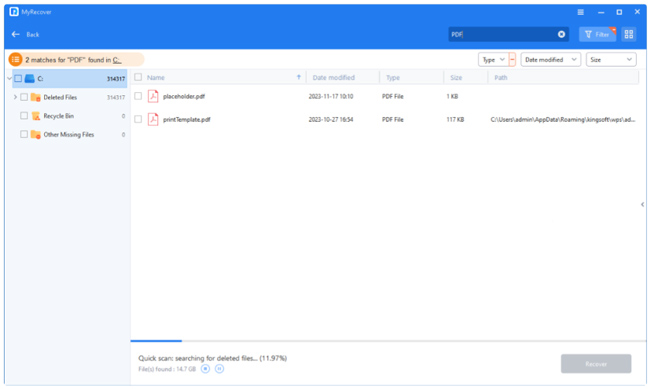Check the Other Missing Files checkbox
This screenshot has height=389, width=650.
pos(24,134)
